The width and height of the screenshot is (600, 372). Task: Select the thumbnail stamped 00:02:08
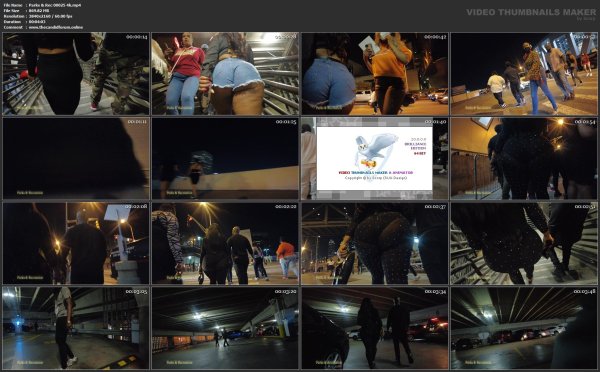click(76, 243)
